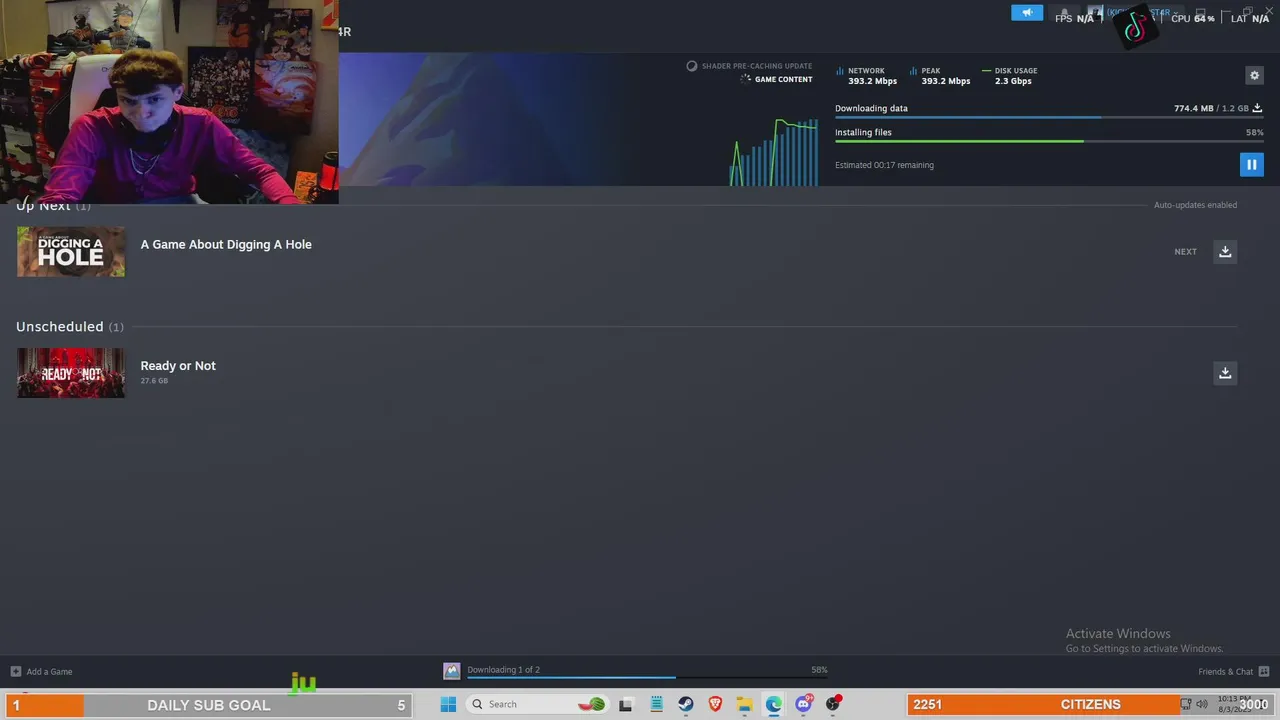Select the 'Ready or Not' title
The width and height of the screenshot is (1280, 720).
(x=178, y=365)
